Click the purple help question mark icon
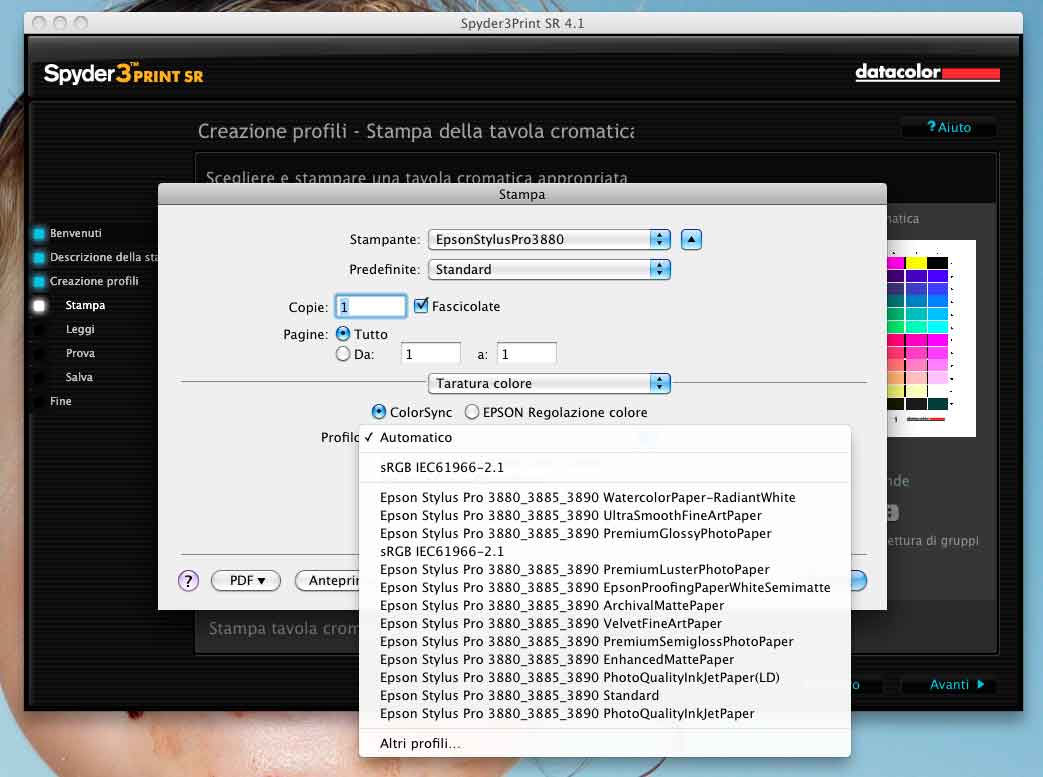The width and height of the screenshot is (1043, 777). (189, 581)
